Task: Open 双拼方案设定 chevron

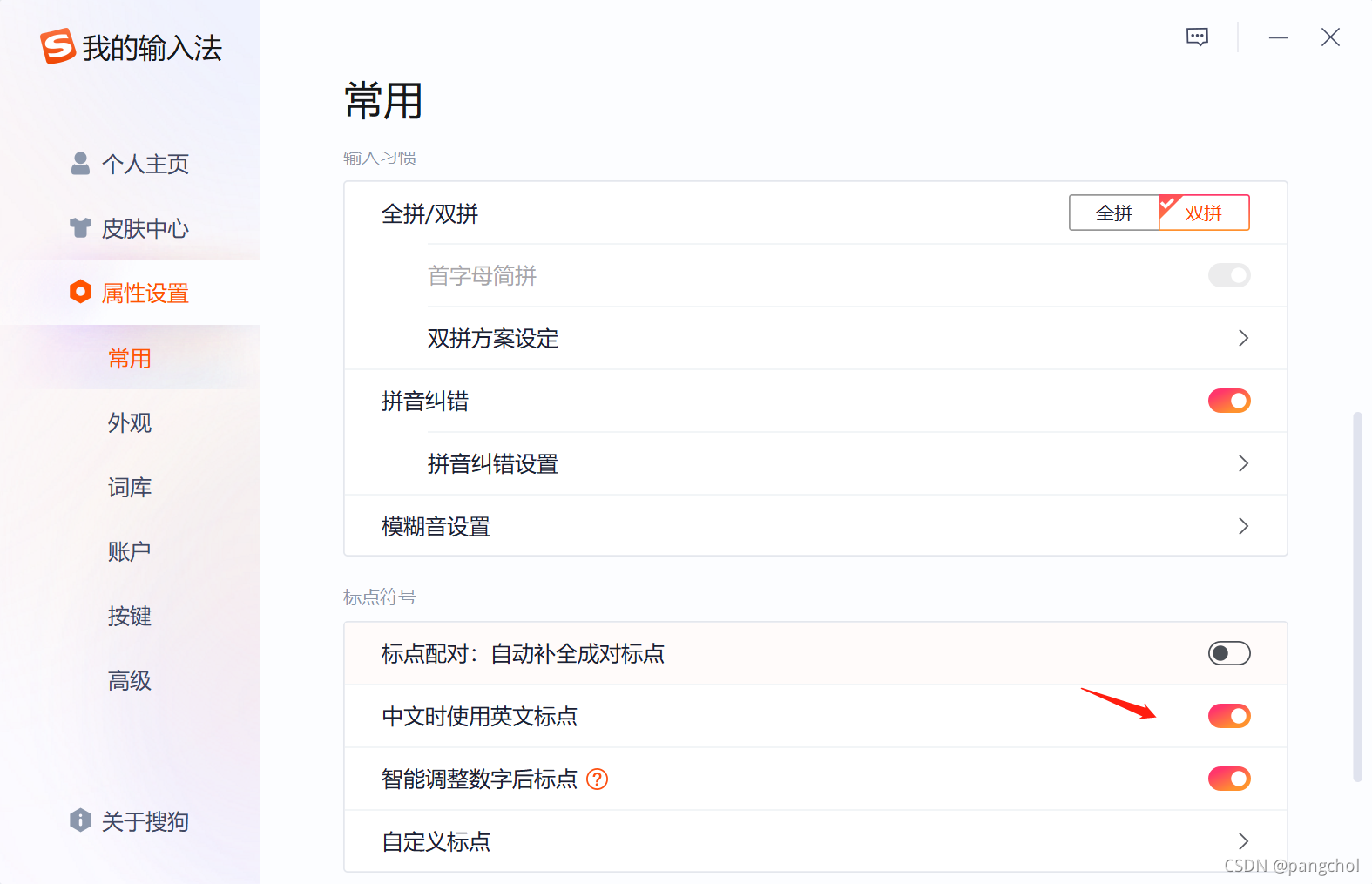Action: [1243, 338]
